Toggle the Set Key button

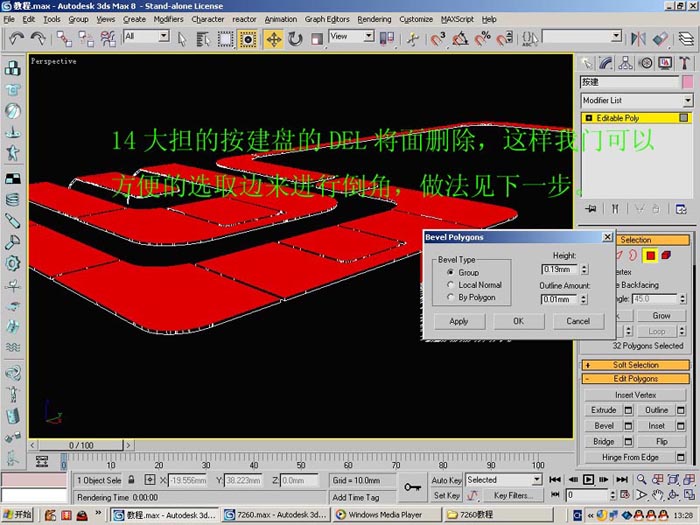point(446,495)
